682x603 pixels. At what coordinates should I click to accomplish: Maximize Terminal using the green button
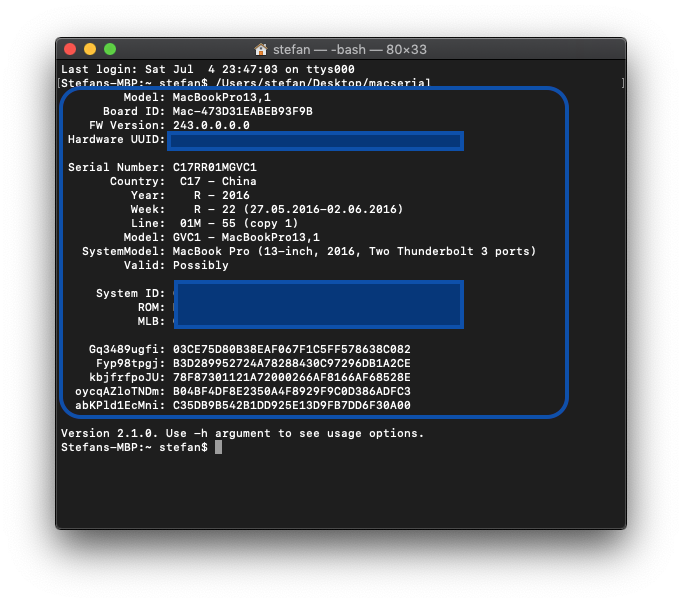coord(110,49)
